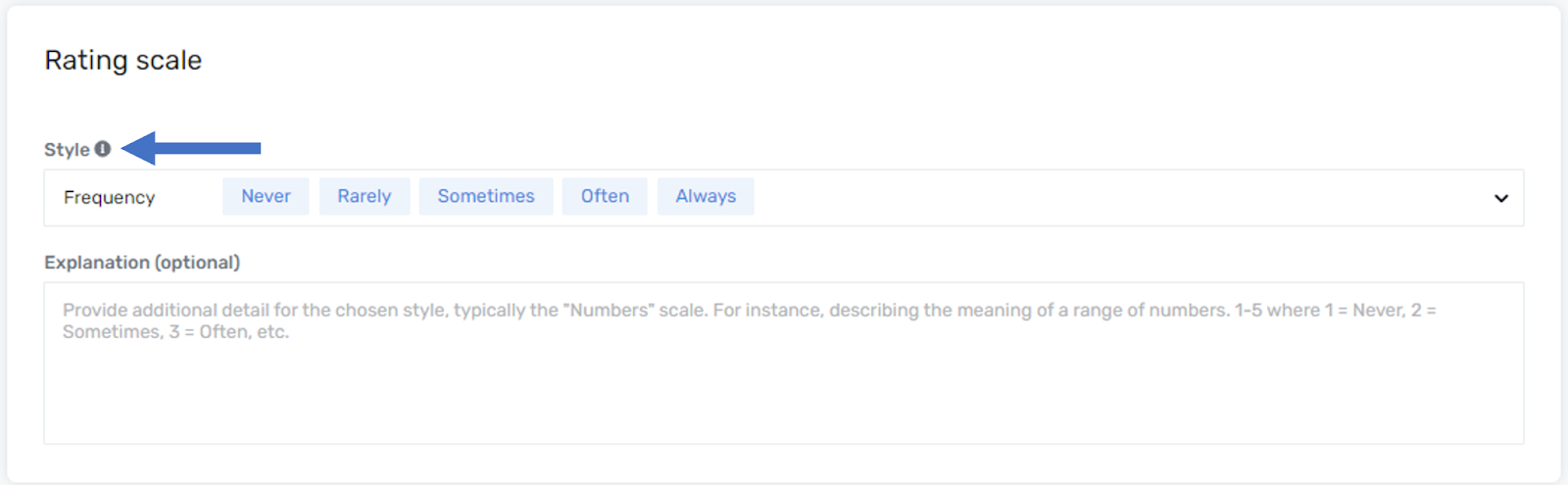Click the Explanation (optional) label
This screenshot has height=485, width=1568.
pos(142,263)
